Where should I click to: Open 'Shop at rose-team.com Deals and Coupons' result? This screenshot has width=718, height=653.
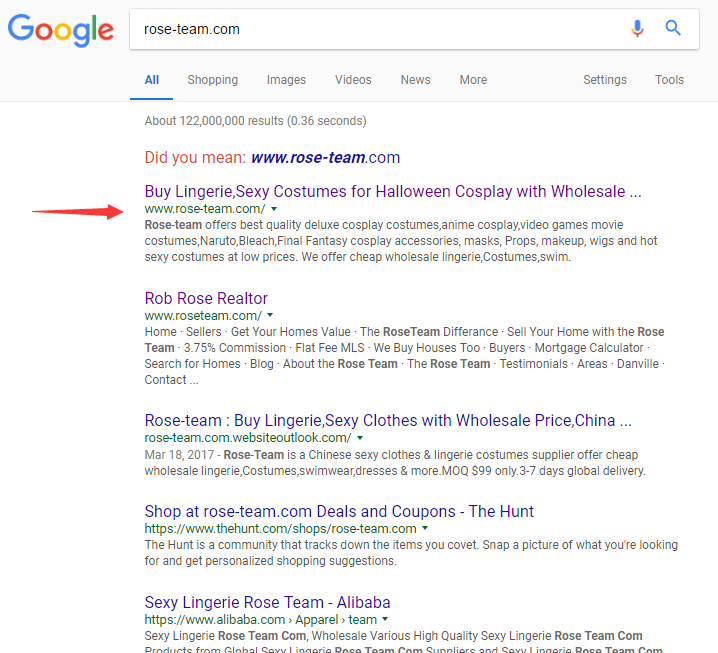pos(339,512)
